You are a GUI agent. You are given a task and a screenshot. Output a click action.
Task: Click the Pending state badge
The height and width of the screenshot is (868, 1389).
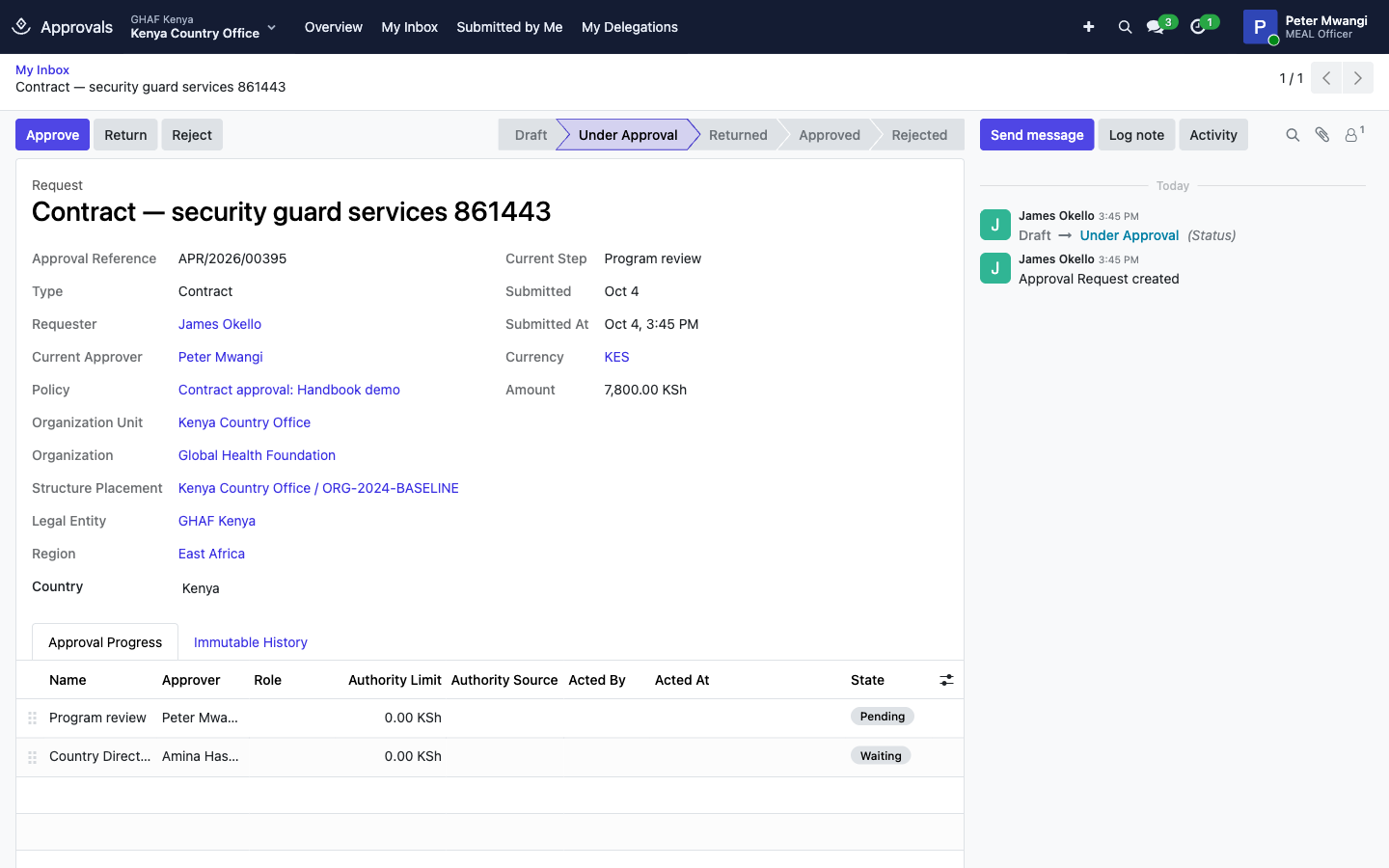click(883, 717)
